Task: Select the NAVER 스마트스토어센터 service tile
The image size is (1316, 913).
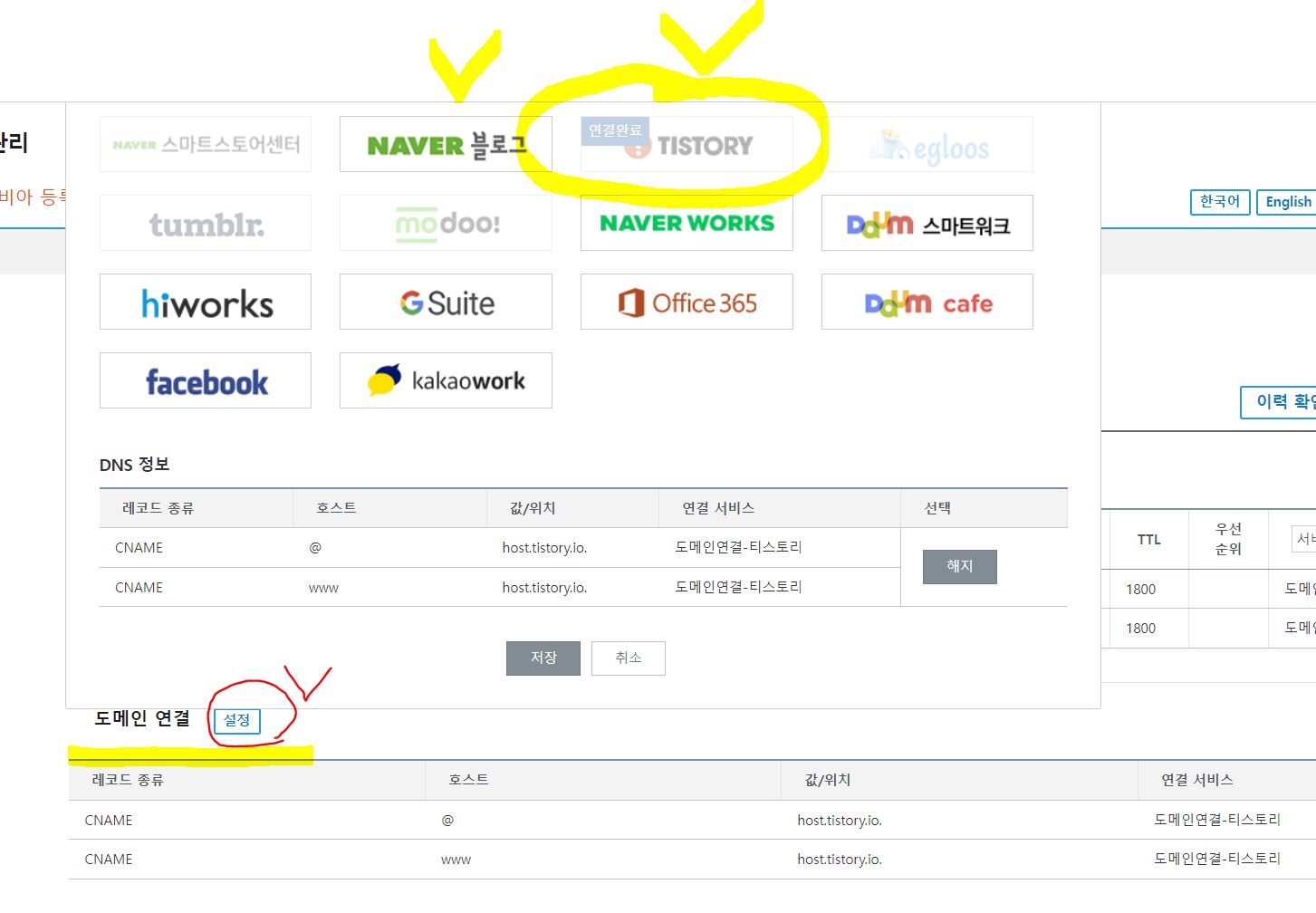Action: click(206, 144)
